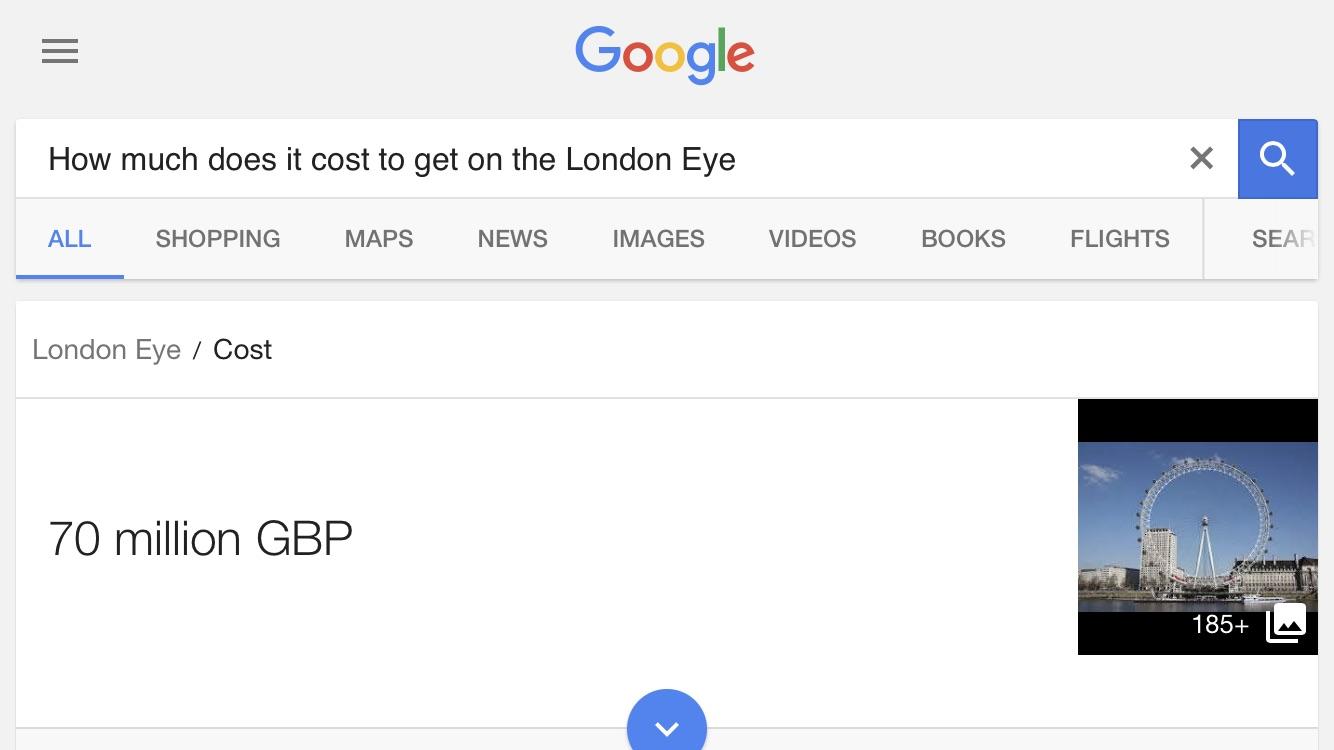The width and height of the screenshot is (1334, 750).
Task: Click the Cost breadcrumb label
Action: click(243, 350)
